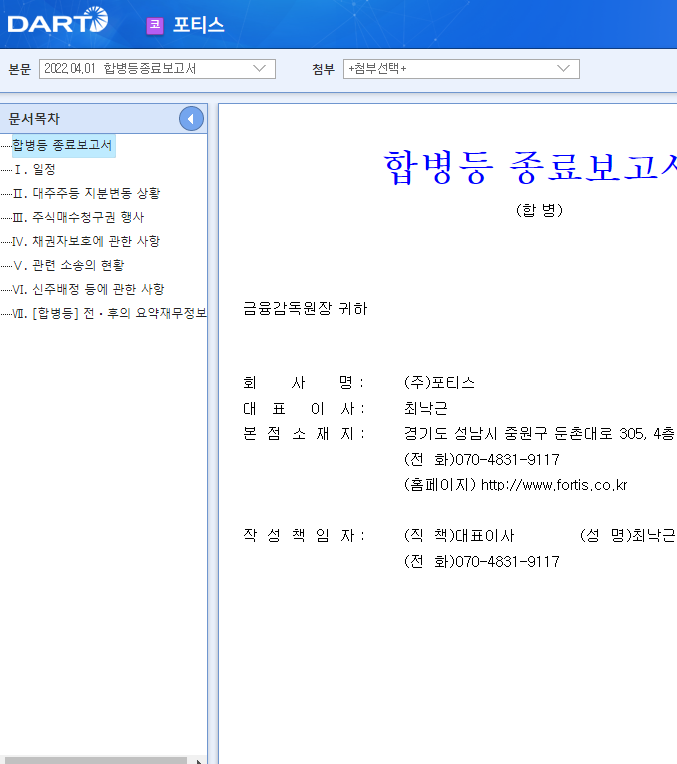Screen dimensions: 677x764
Task: Select 합병등 종료보고서 in the document tree
Action: click(x=63, y=145)
